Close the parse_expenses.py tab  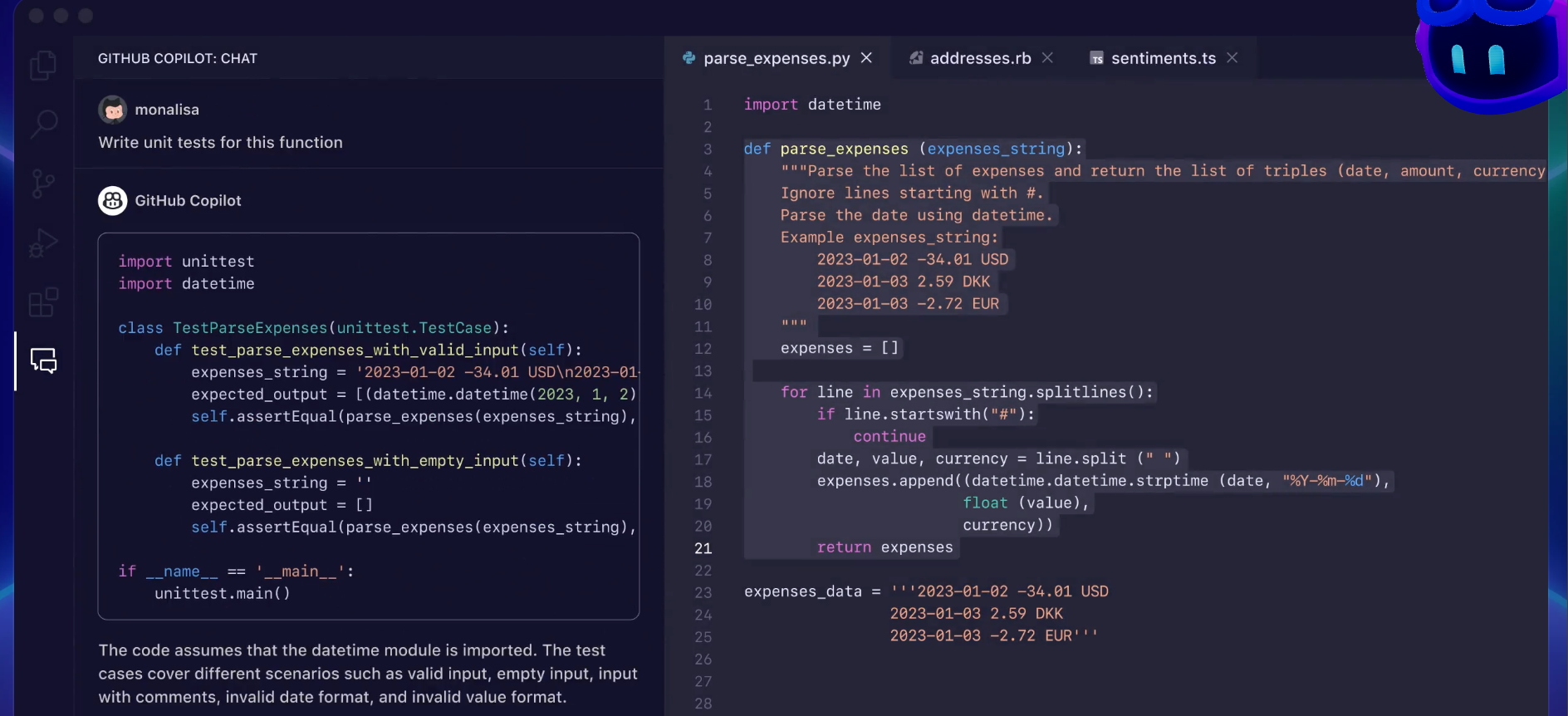click(x=866, y=57)
